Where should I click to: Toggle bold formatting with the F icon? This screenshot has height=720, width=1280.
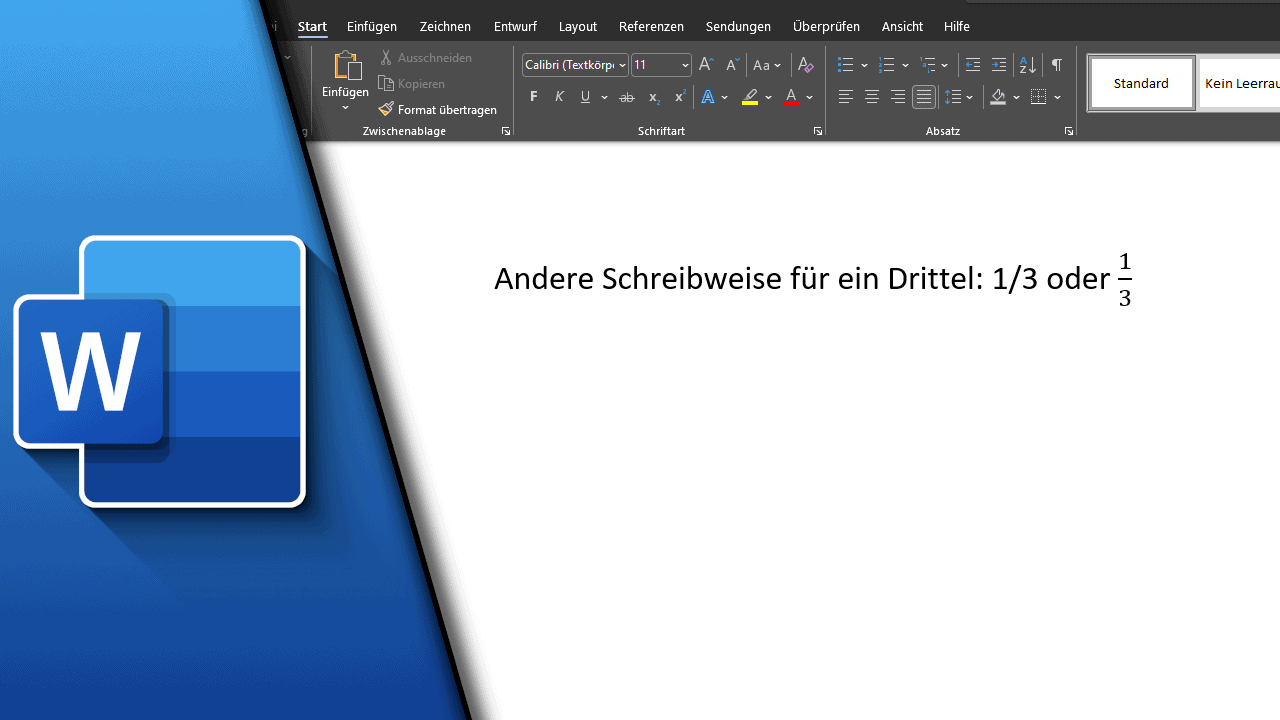point(533,97)
